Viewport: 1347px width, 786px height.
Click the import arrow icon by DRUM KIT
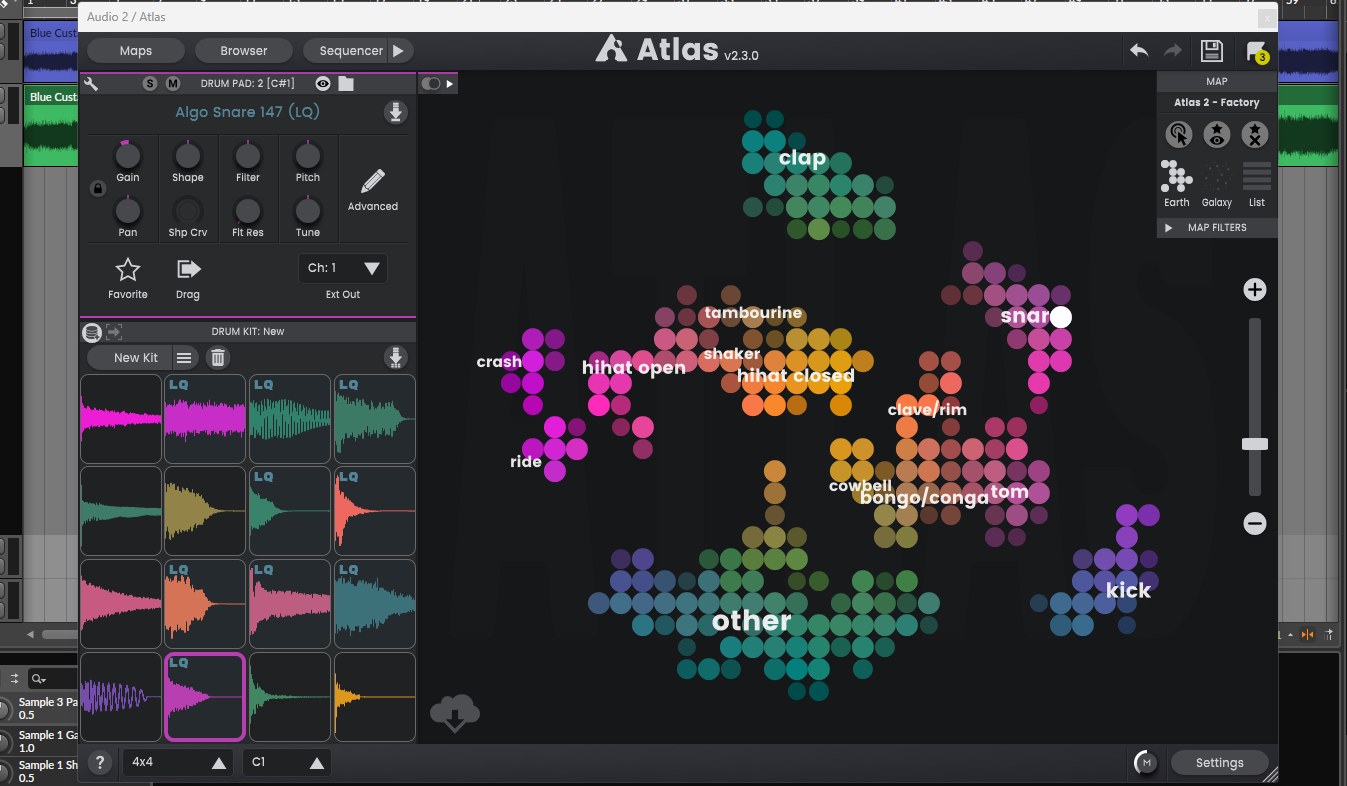(114, 332)
